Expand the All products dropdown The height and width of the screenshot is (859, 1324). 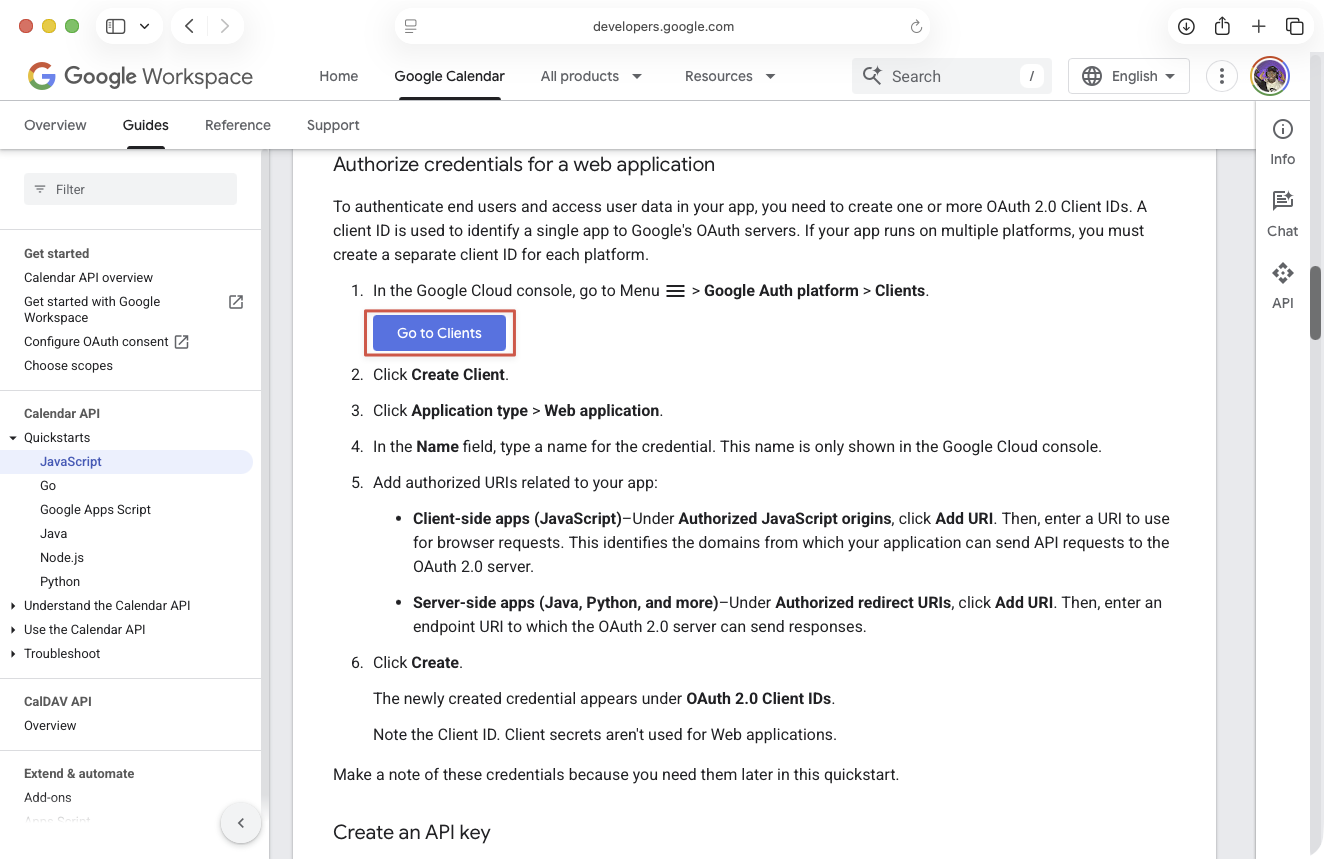point(591,76)
